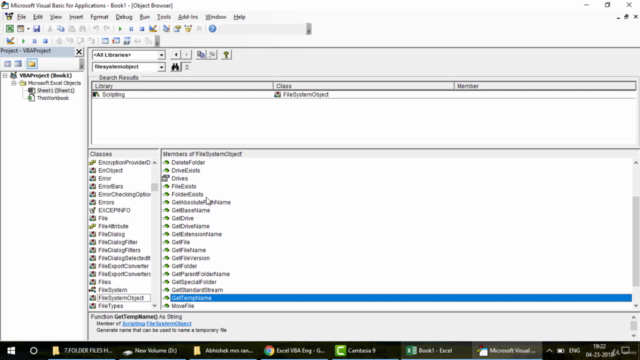Viewport: 640px width, 360px height.
Task: Open the Edit menu
Action: pos(38,17)
